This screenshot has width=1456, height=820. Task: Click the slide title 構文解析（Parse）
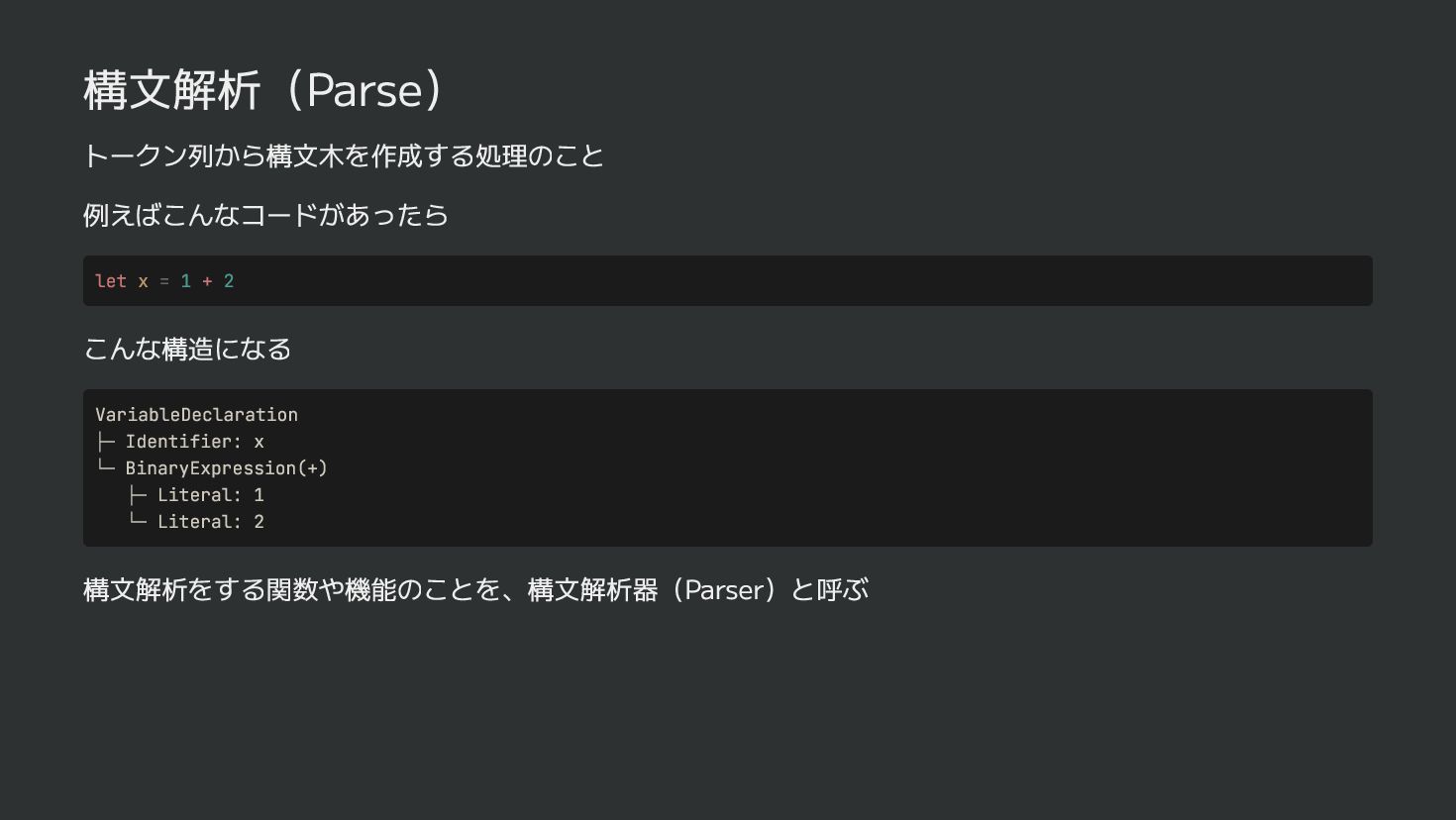click(266, 90)
